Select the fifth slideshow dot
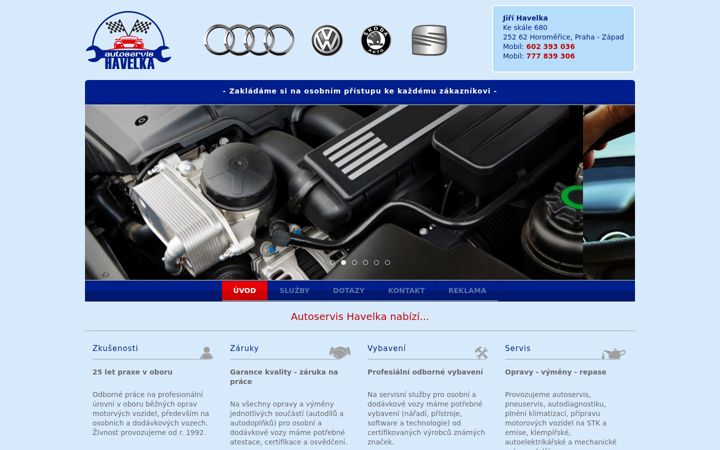The width and height of the screenshot is (720, 450). point(377,263)
